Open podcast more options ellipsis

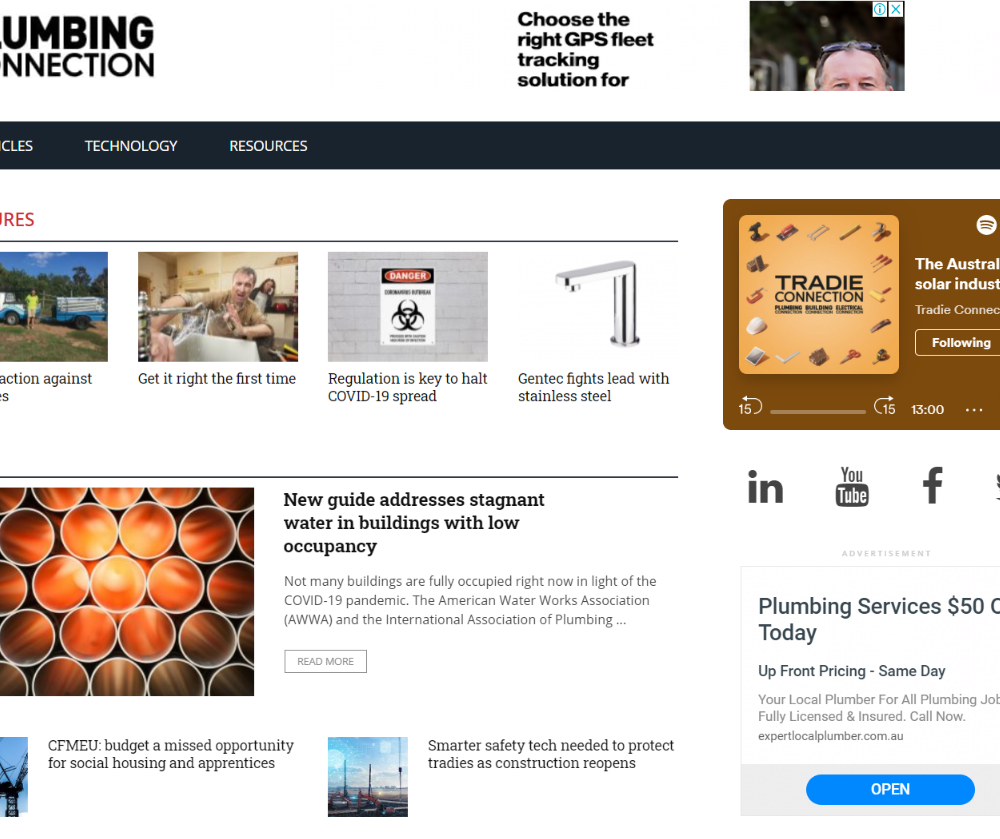coord(974,410)
